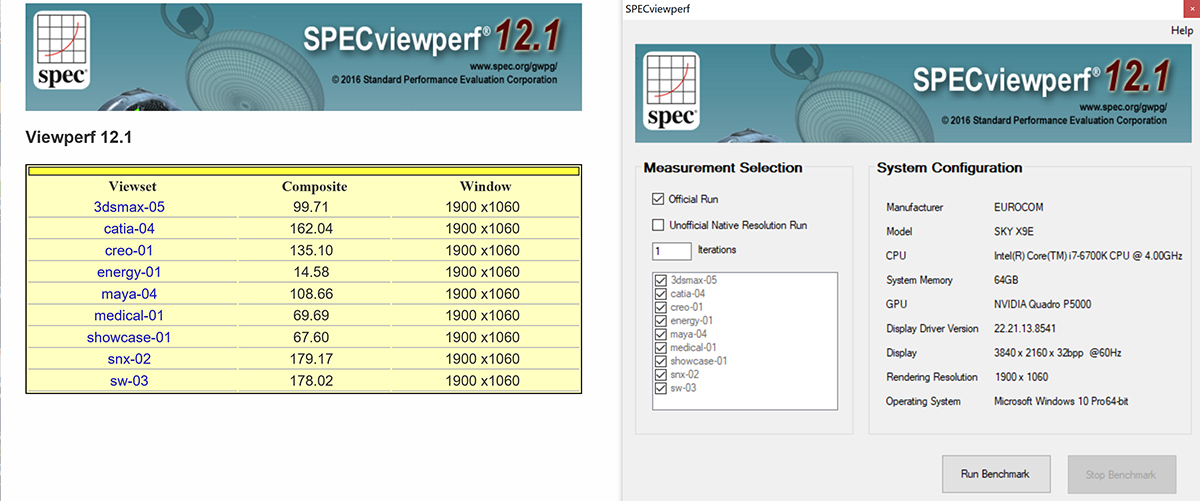Click the SPEC logo in the left report banner
The height and width of the screenshot is (501, 1200).
[x=61, y=50]
